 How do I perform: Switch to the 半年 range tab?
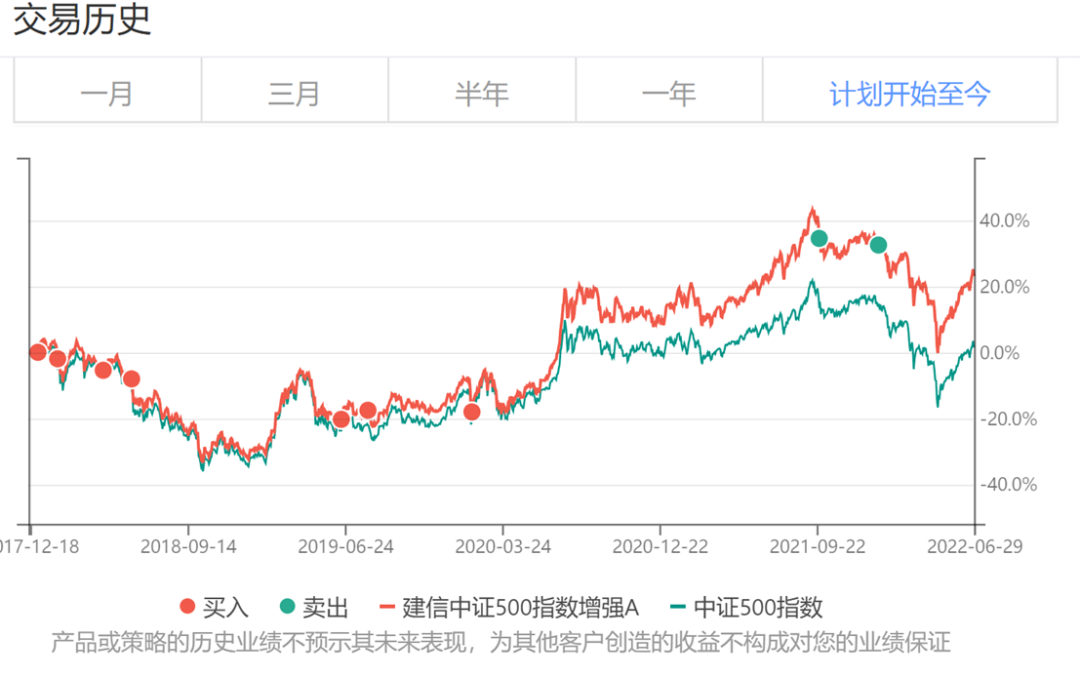(481, 92)
